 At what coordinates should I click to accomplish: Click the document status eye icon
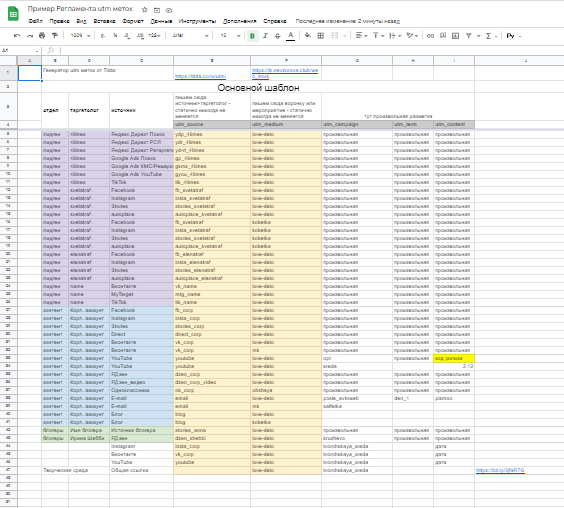point(169,10)
